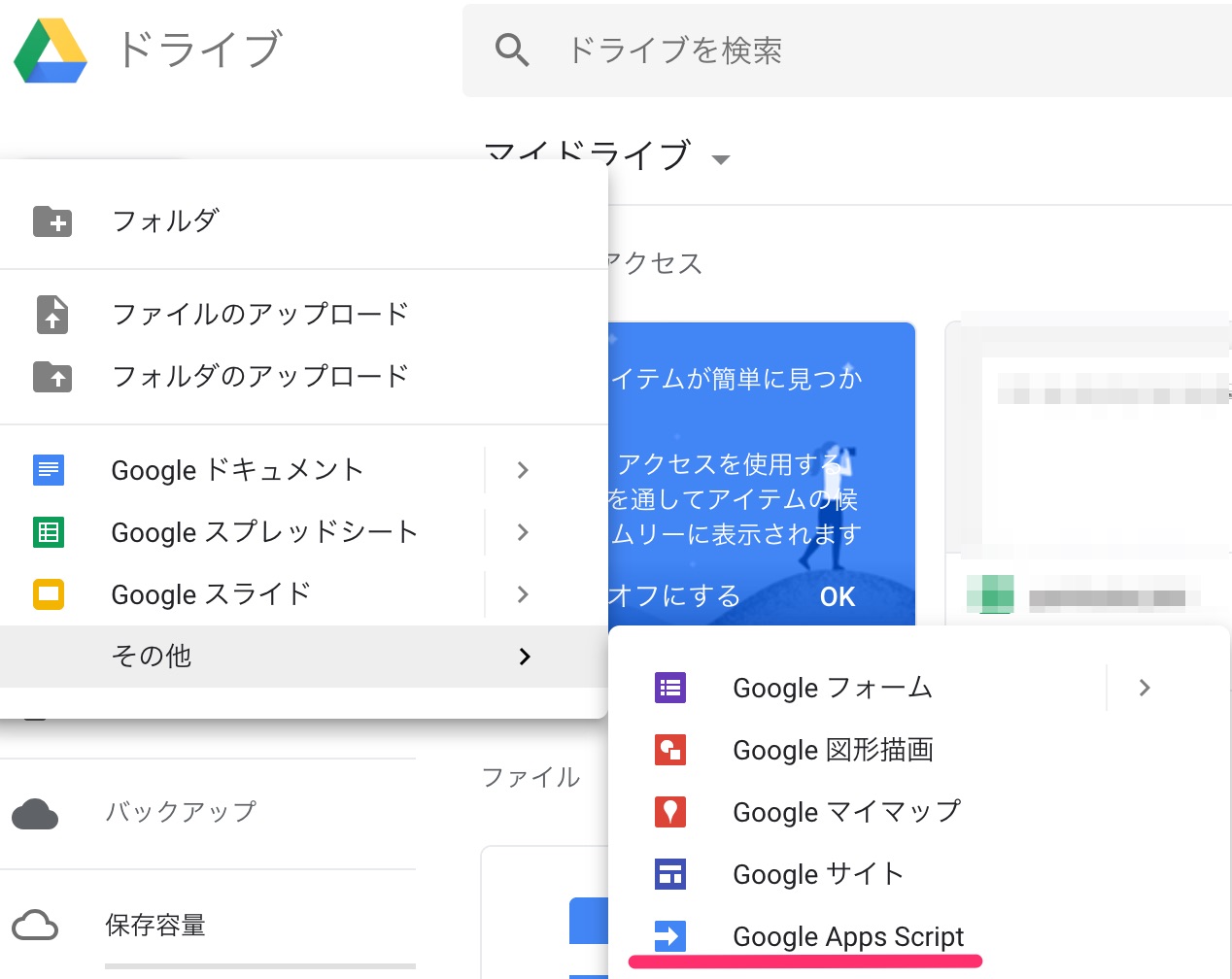
Task: Select the Google フォーム icon
Action: (670, 688)
